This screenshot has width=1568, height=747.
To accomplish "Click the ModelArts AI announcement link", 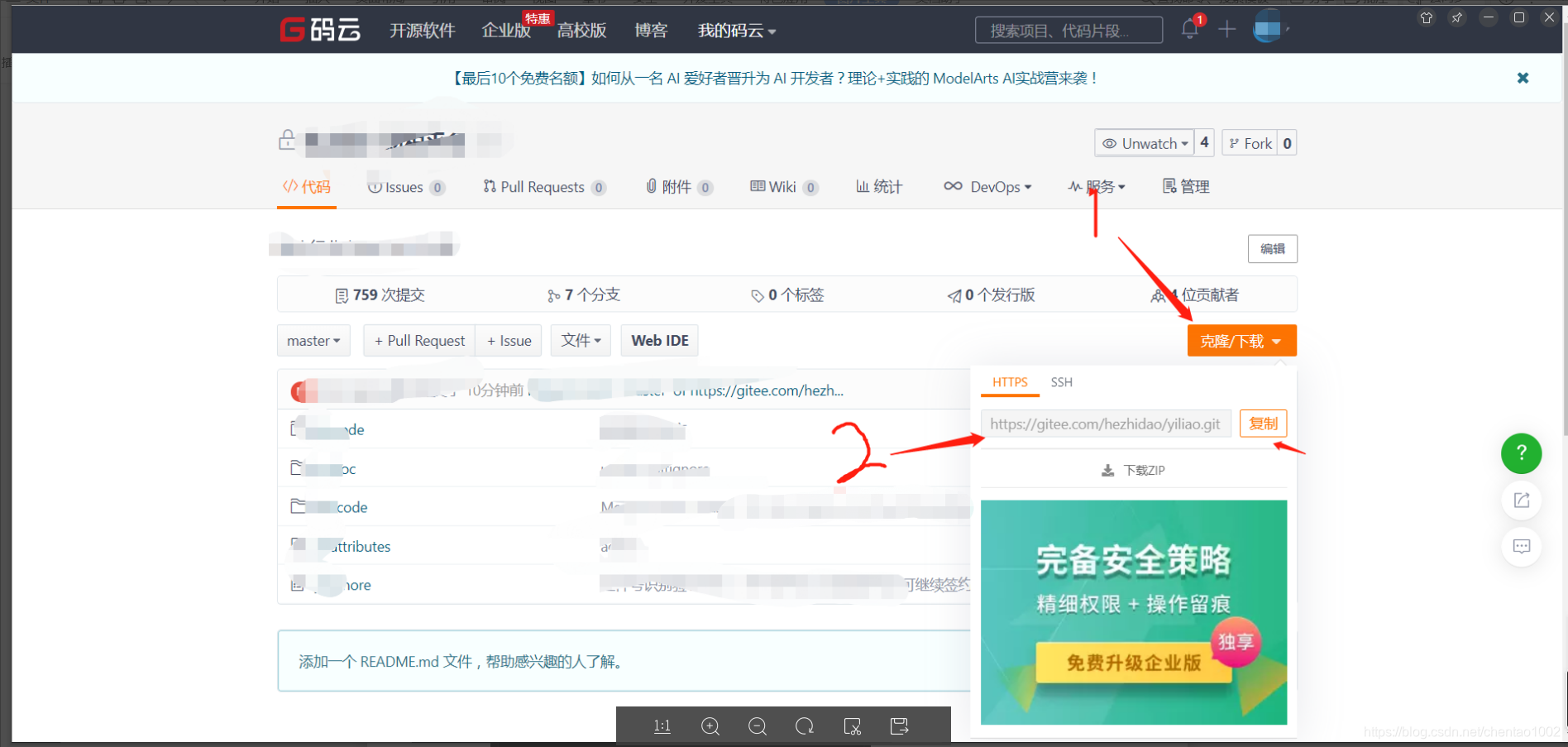I will (775, 78).
